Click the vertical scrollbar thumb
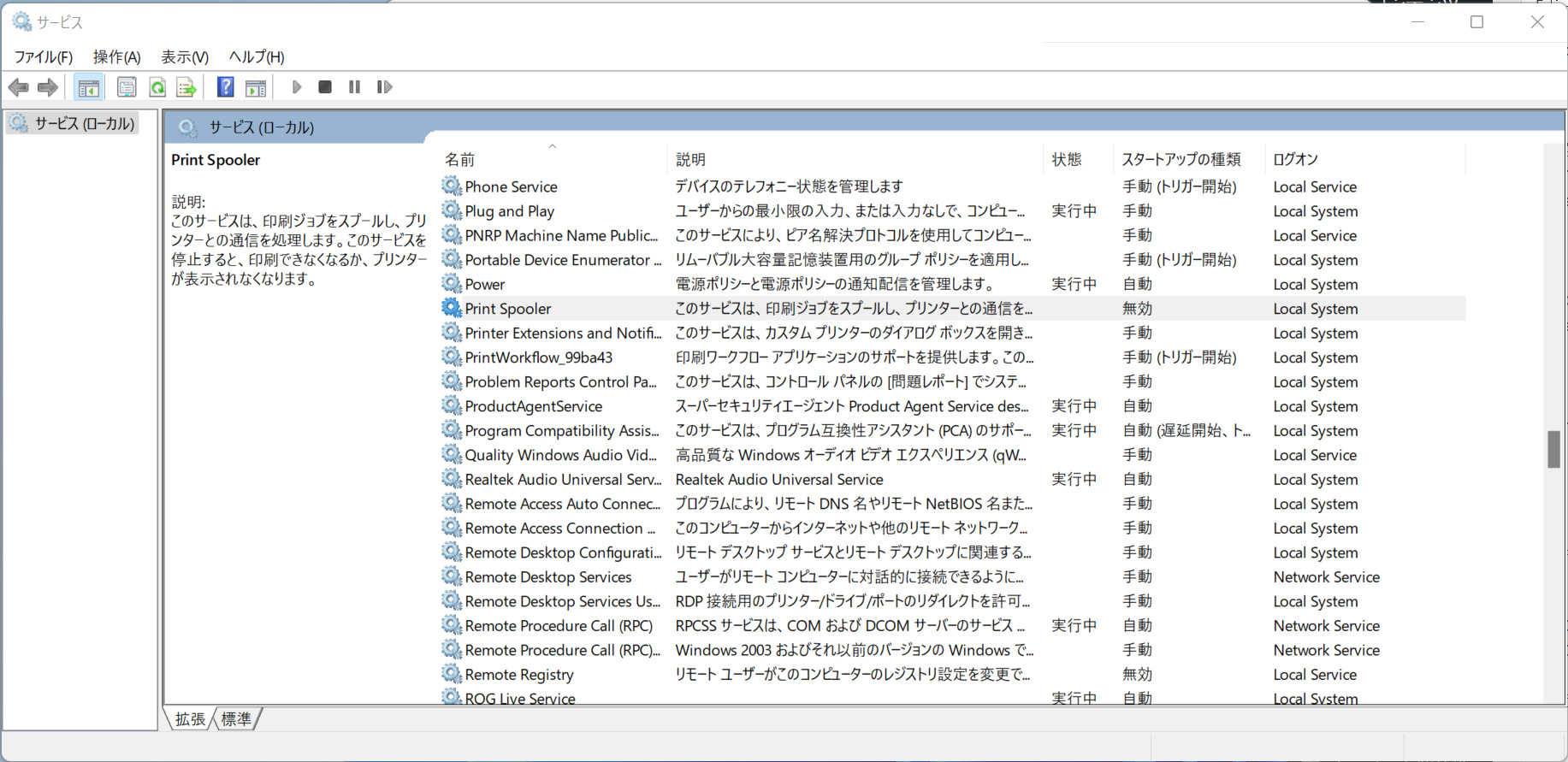 1553,449
